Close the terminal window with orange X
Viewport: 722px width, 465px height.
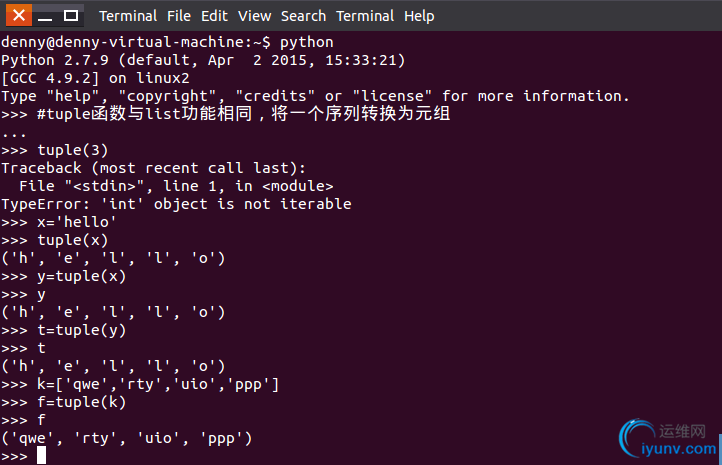click(19, 15)
